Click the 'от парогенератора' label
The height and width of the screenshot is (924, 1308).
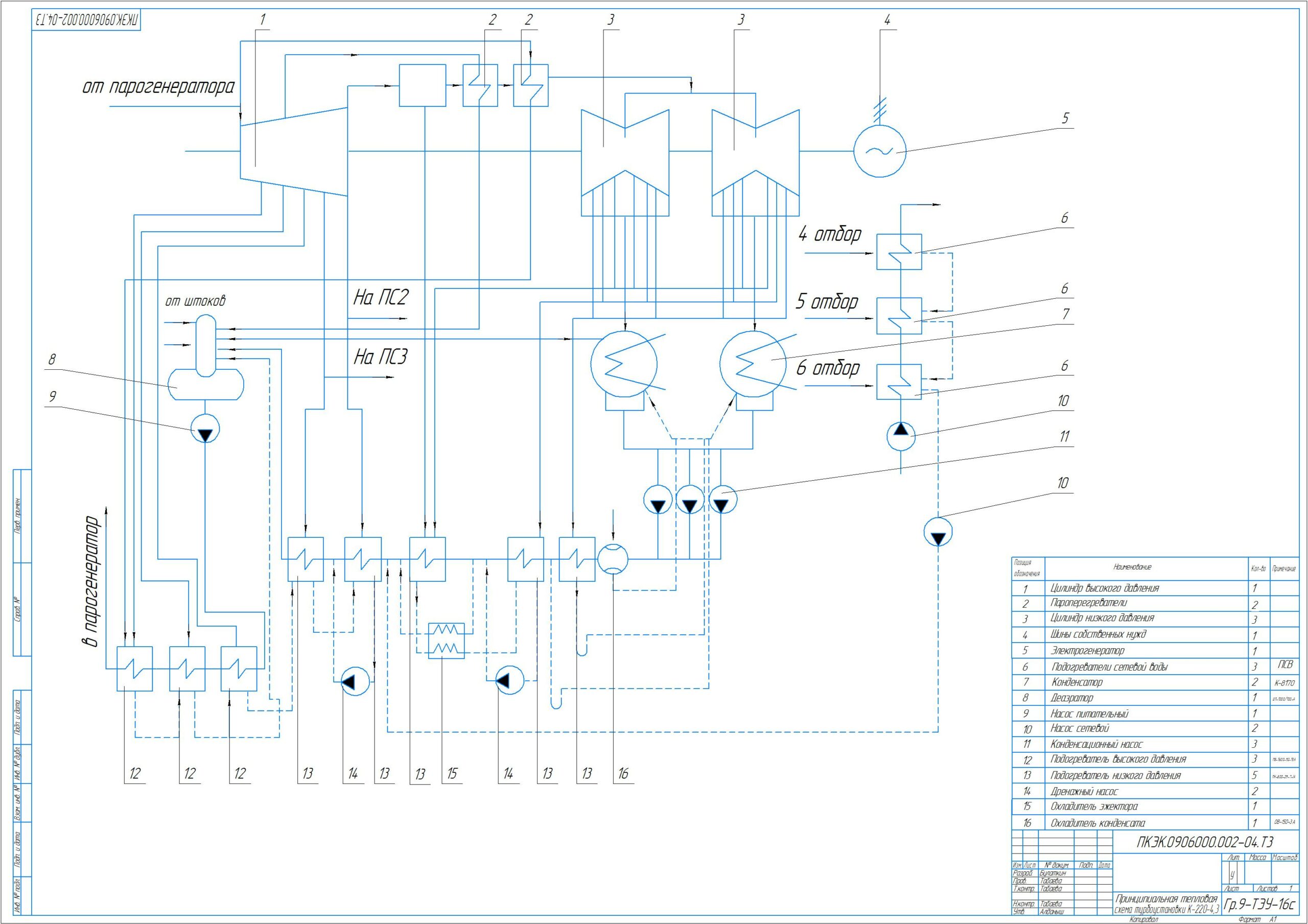pyautogui.click(x=158, y=87)
